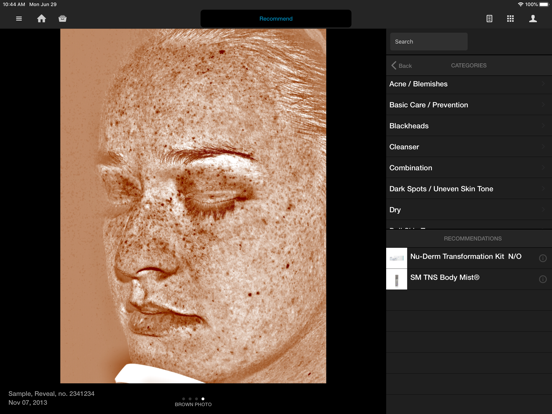Open the user profile icon
This screenshot has height=414, width=552.
(x=533, y=19)
